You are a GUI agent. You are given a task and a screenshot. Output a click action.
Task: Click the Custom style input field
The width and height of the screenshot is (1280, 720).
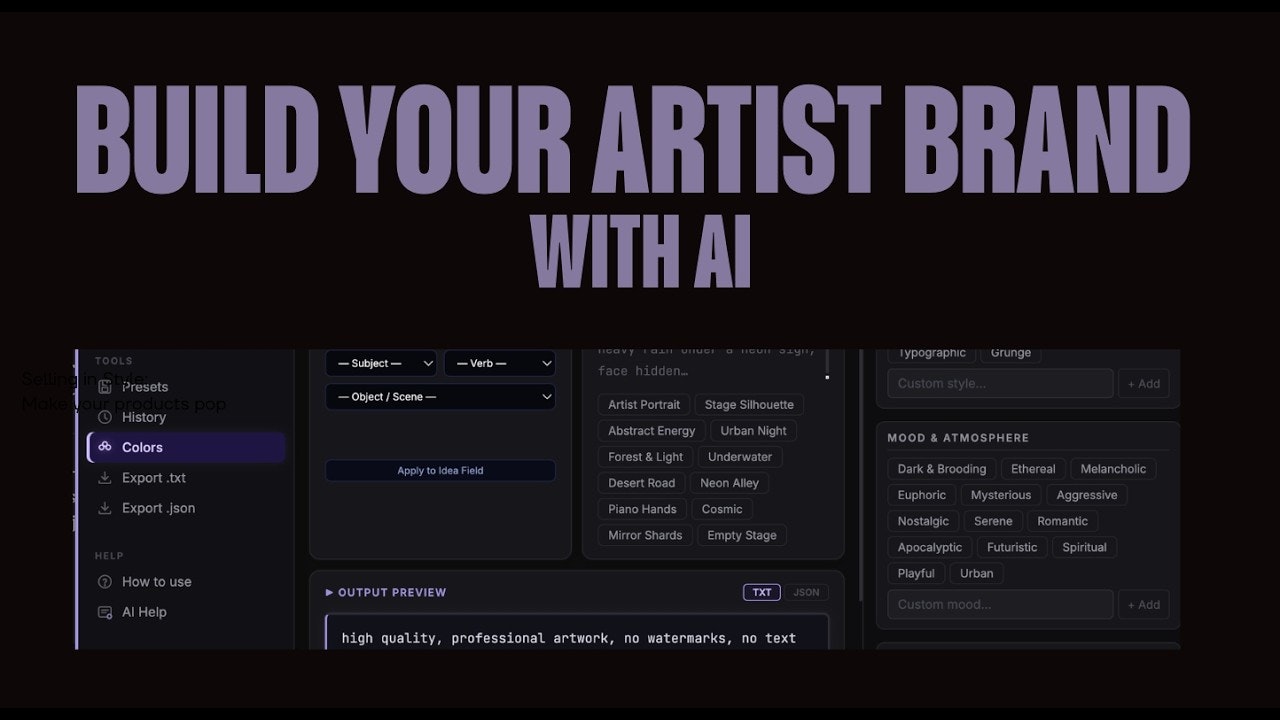click(1000, 383)
